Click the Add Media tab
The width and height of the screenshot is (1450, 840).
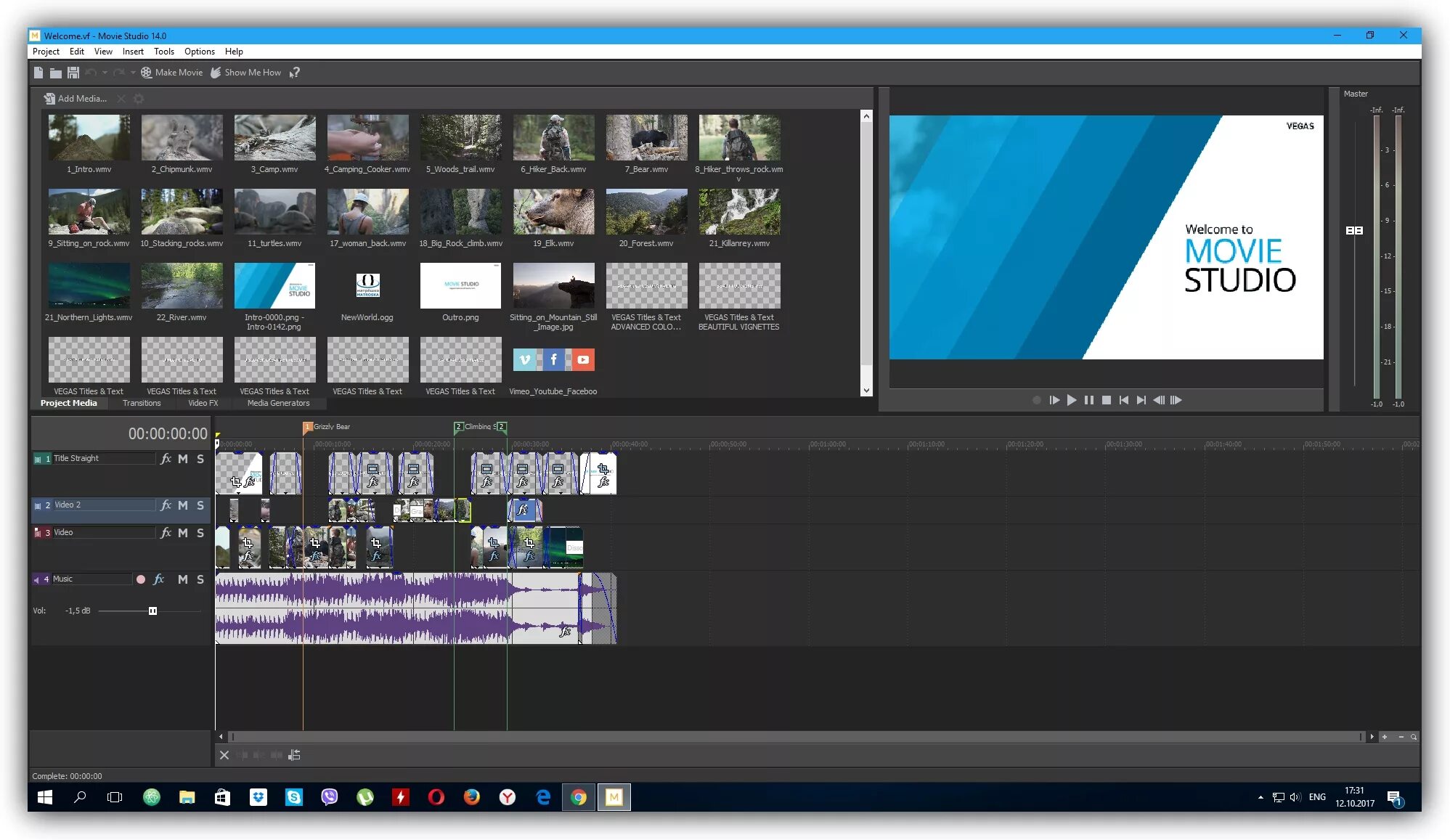point(80,98)
